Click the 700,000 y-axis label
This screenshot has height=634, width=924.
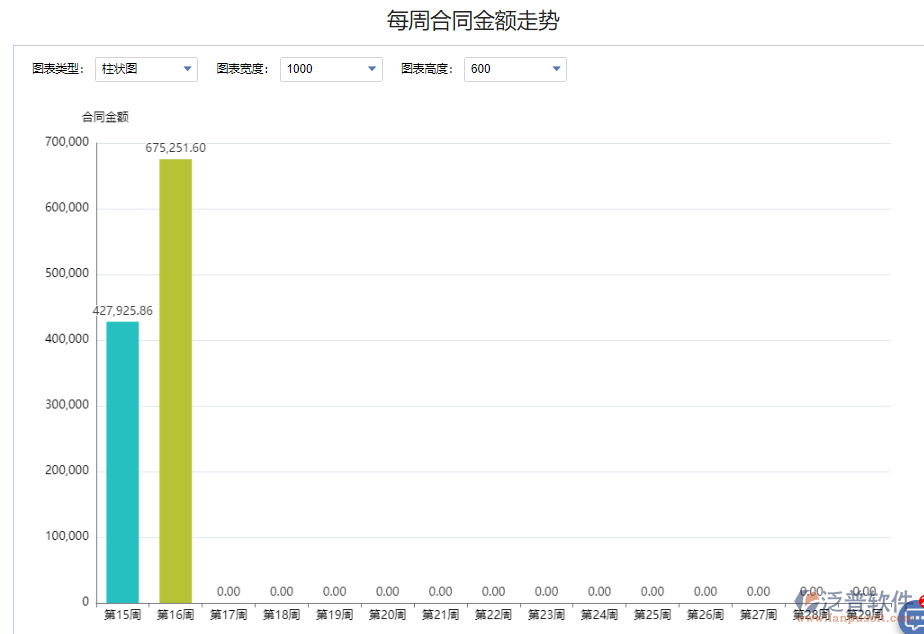click(x=66, y=141)
